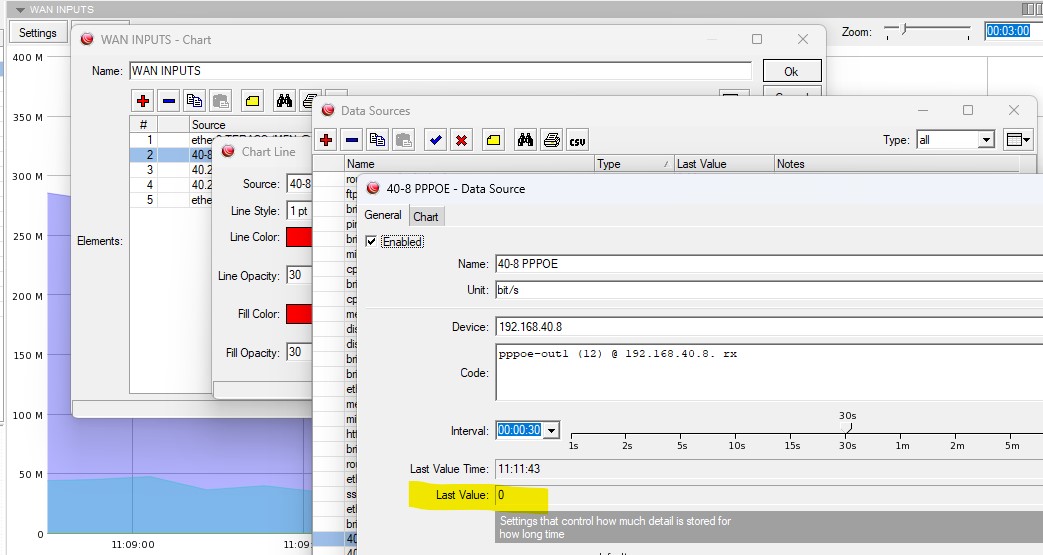Open the Type filter dropdown
This screenshot has height=555, width=1043.
point(986,140)
